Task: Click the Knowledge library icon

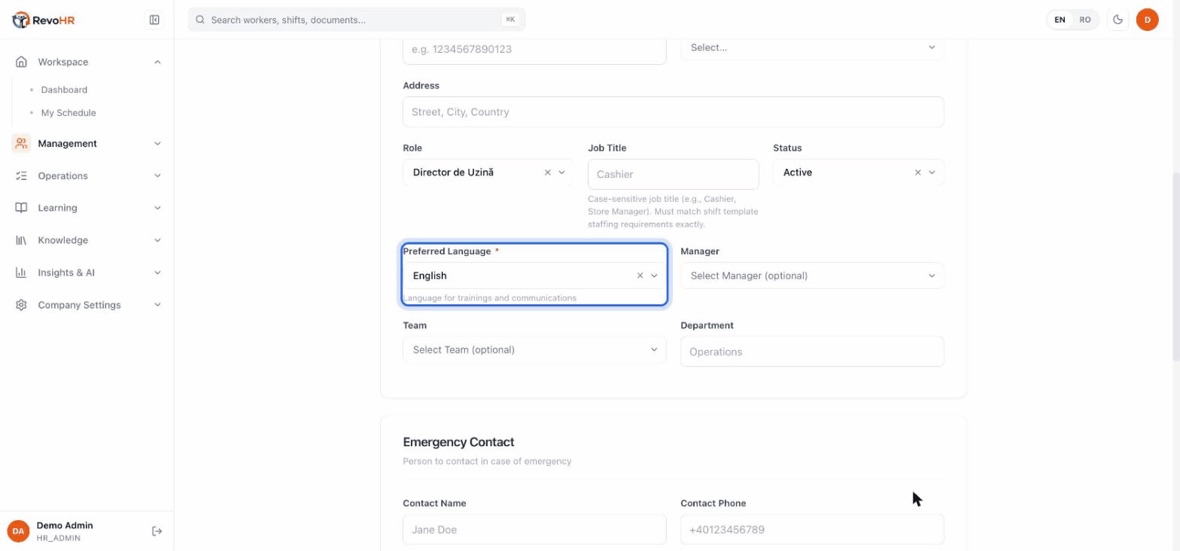Action: coord(21,240)
